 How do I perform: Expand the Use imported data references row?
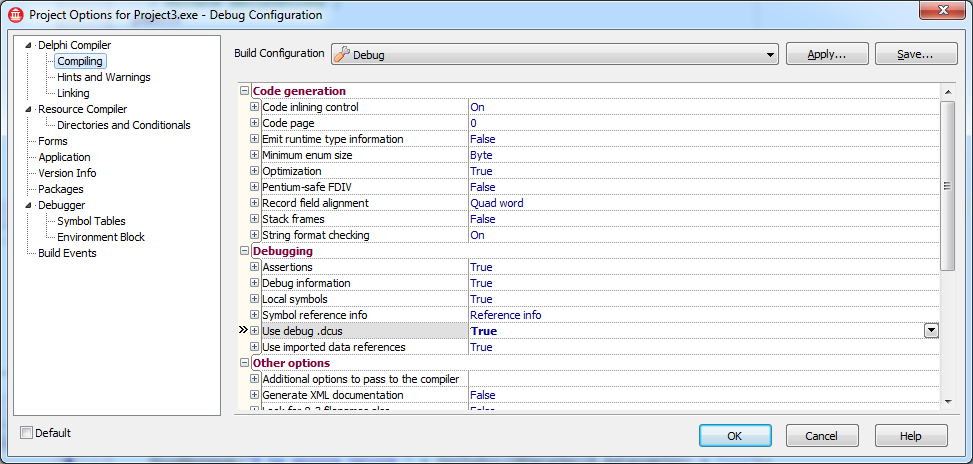point(254,347)
